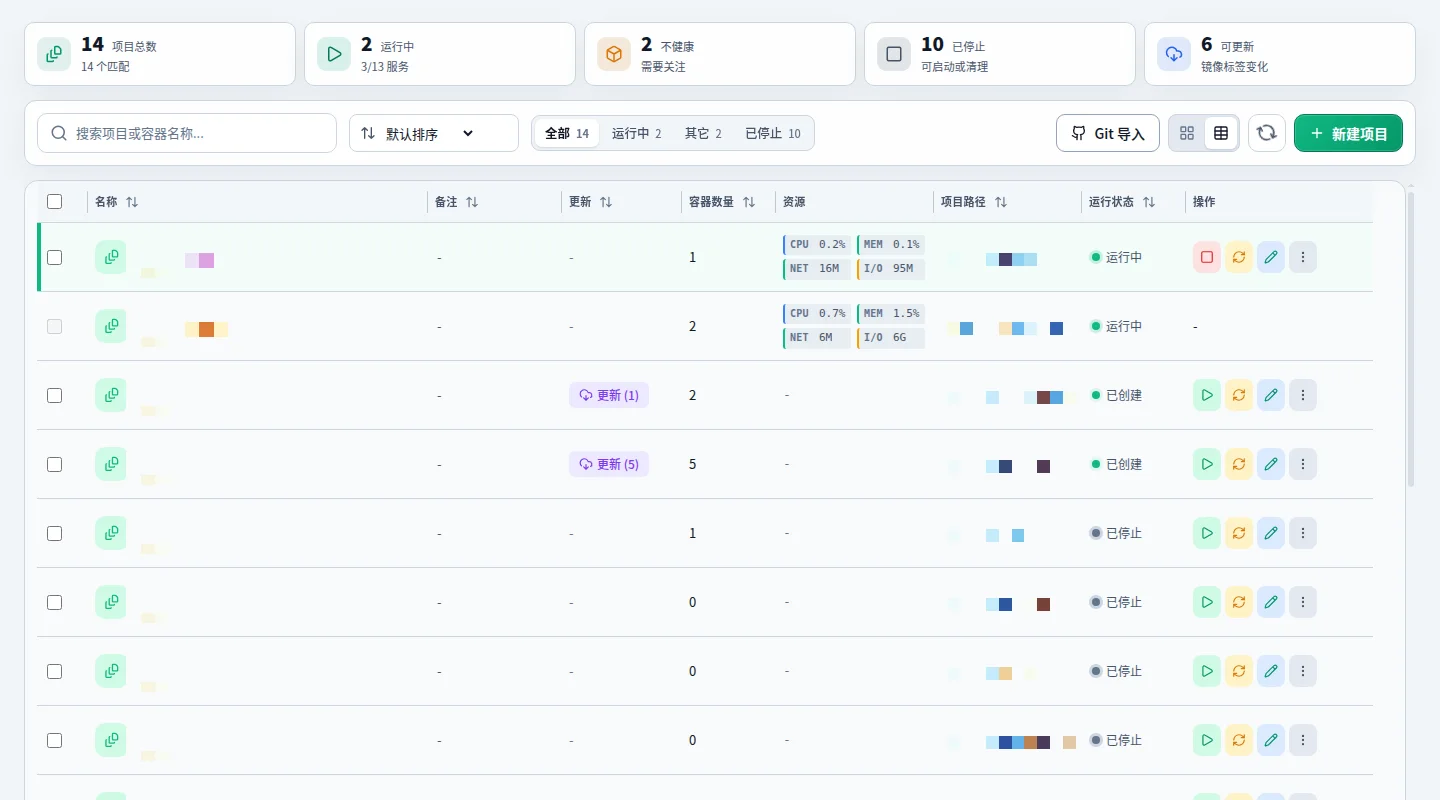Edit the project showing CPU 0.2%
This screenshot has width=1440, height=800.
point(1271,257)
